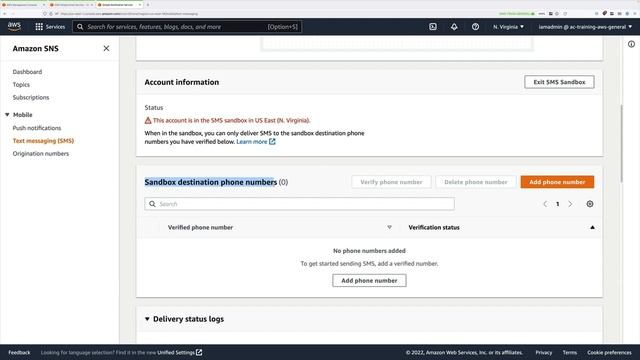Click the browser back arrow
The height and width of the screenshot is (360, 640).
[x=4, y=13]
